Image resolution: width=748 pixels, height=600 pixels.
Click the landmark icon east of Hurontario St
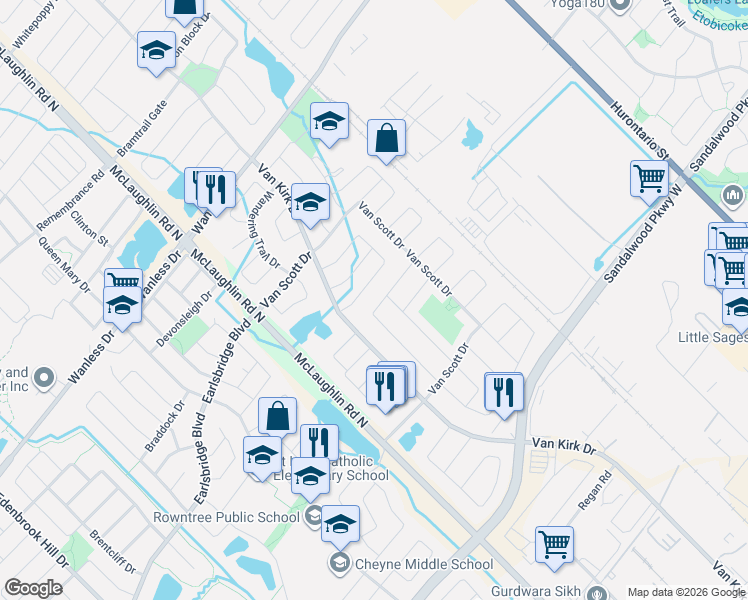pyautogui.click(x=733, y=196)
